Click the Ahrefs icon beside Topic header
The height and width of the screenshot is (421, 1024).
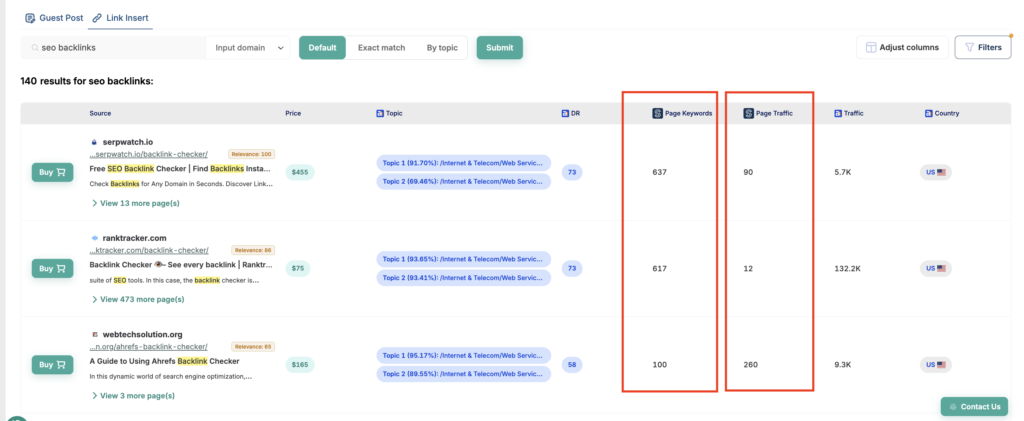379,113
